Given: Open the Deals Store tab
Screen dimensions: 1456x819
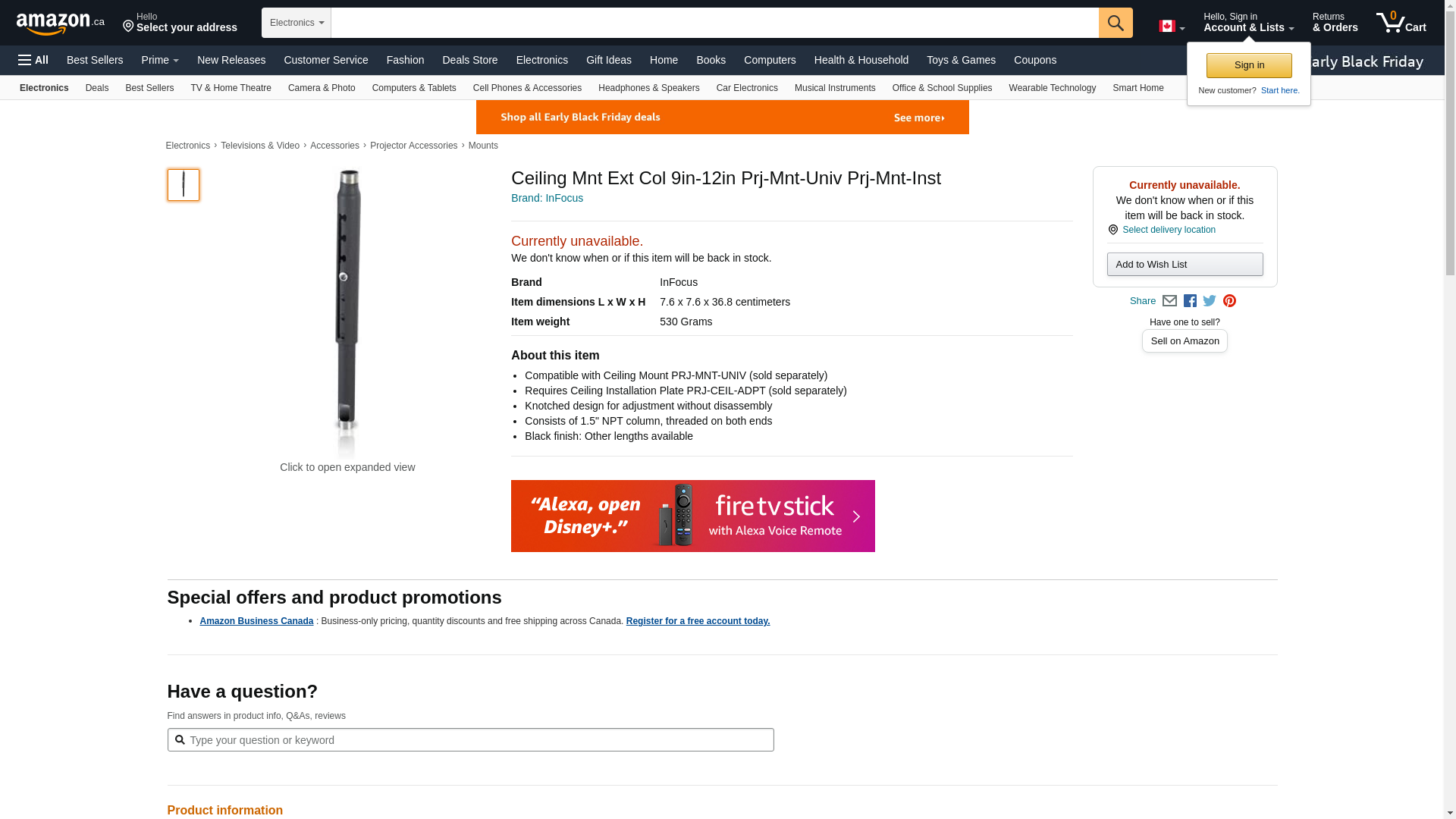Looking at the screenshot, I should point(469,60).
